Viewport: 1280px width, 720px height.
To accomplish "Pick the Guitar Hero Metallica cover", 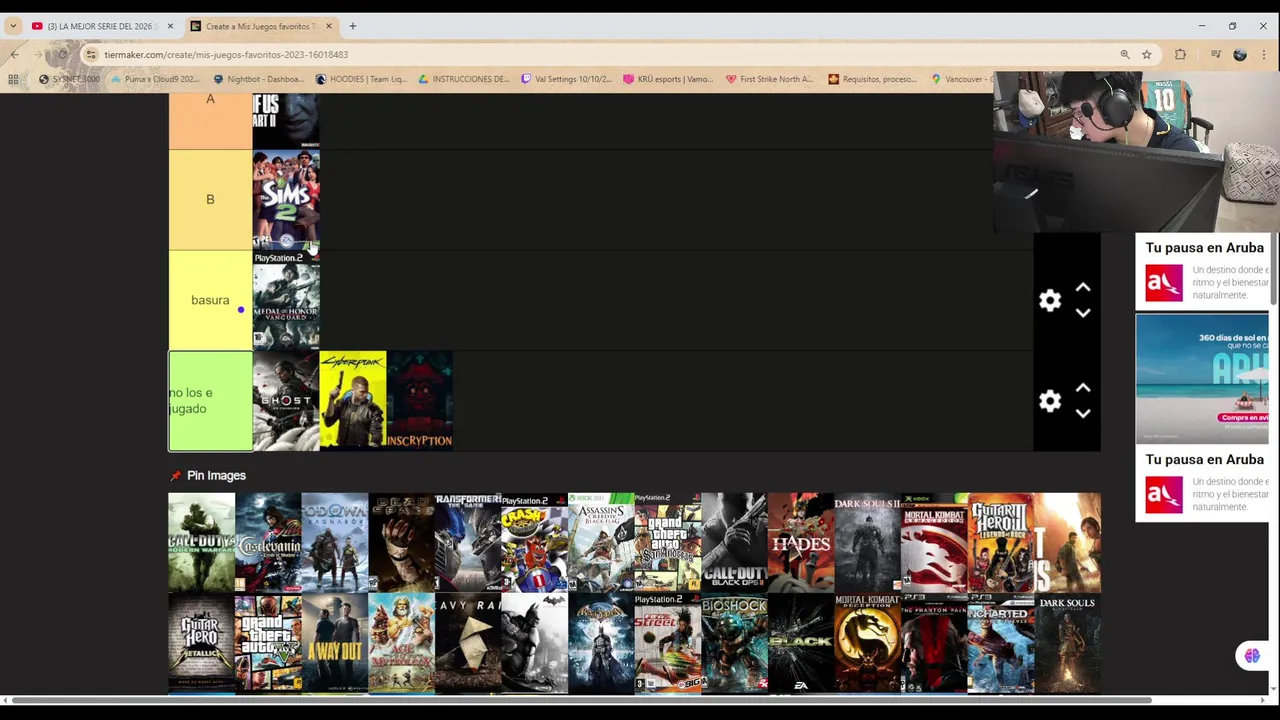I will click(201, 643).
